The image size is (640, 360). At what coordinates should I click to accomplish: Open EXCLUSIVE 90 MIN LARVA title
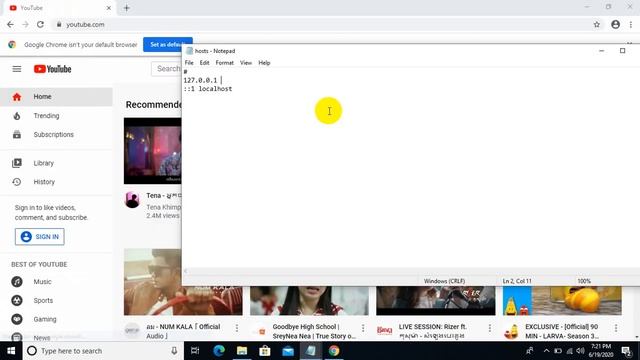coord(562,331)
